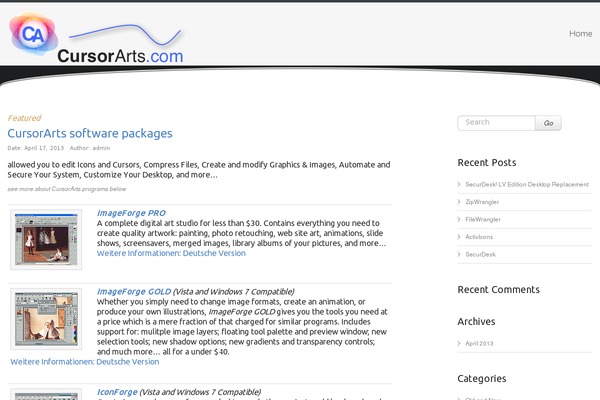This screenshot has width=600, height=400.
Task: Click the 'Recent Comments' heading
Action: click(x=499, y=290)
